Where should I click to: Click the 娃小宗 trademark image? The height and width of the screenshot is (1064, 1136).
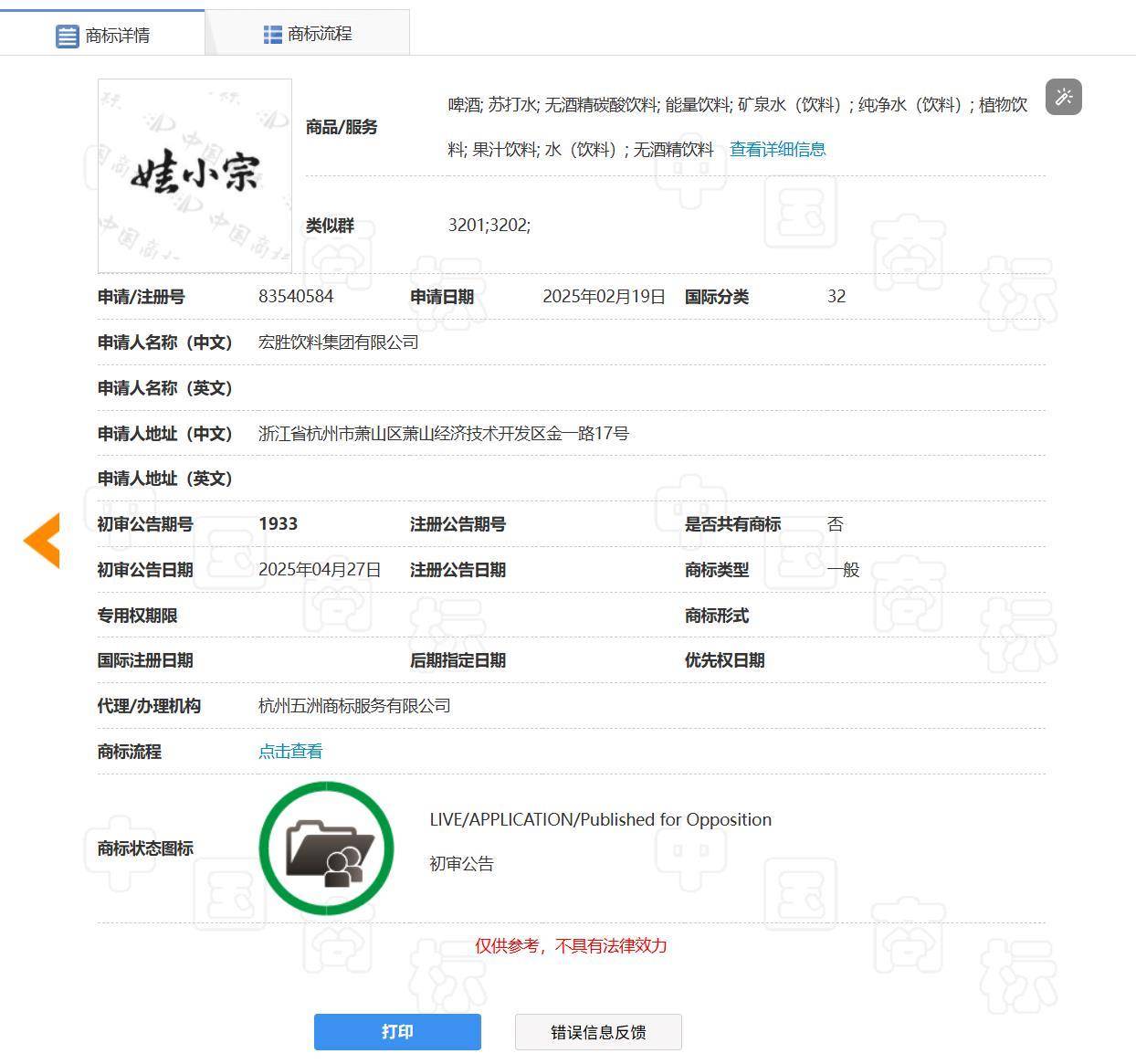point(194,175)
